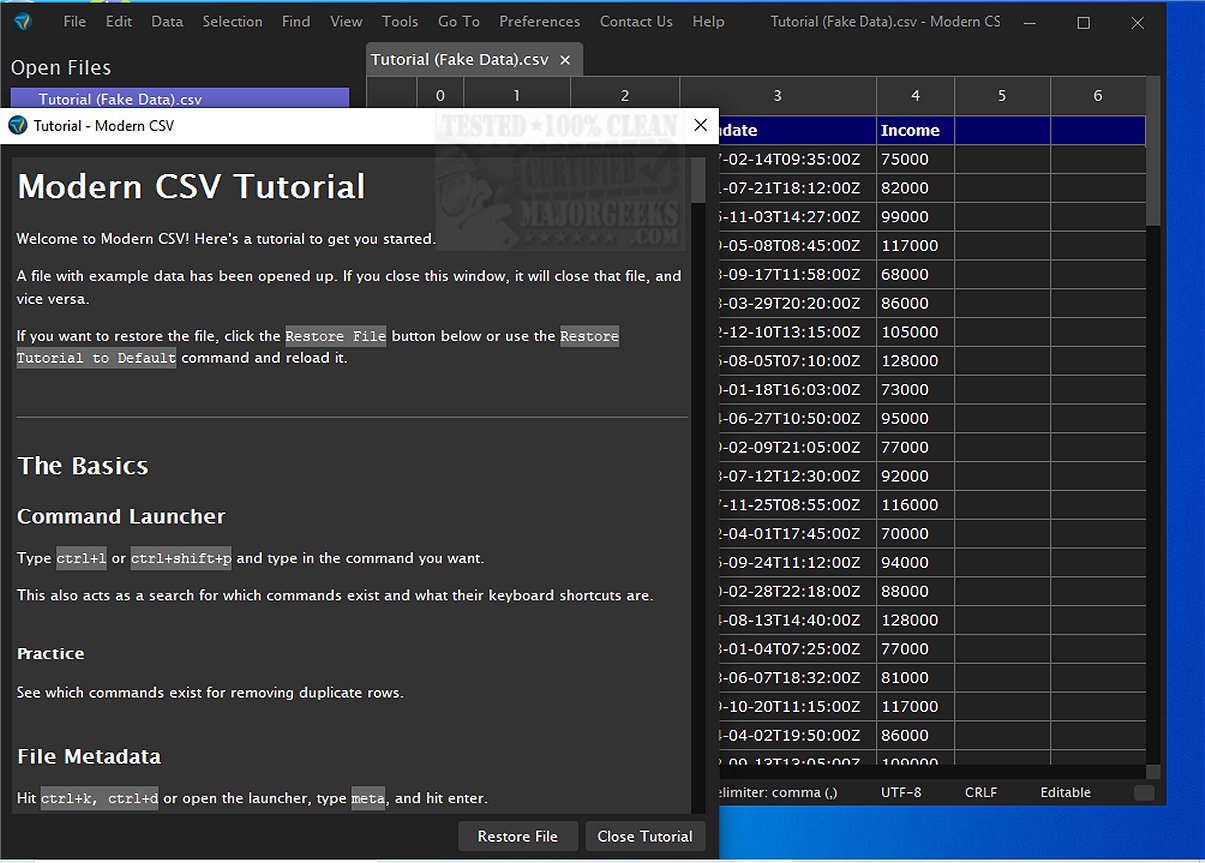Select column 2 header
1205x863 pixels.
tap(625, 96)
